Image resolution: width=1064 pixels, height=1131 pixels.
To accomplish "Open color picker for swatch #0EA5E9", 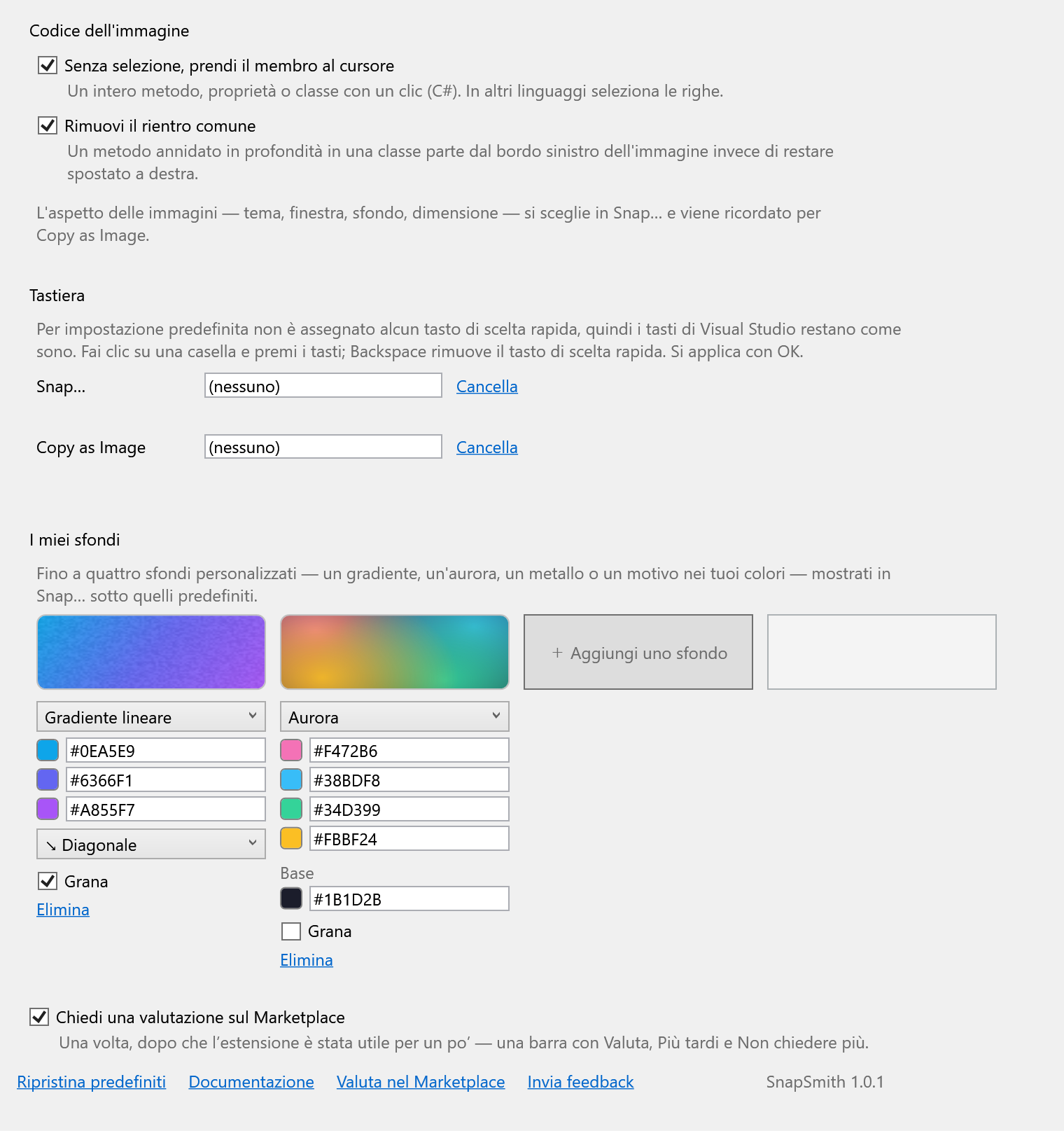I will coord(48,751).
